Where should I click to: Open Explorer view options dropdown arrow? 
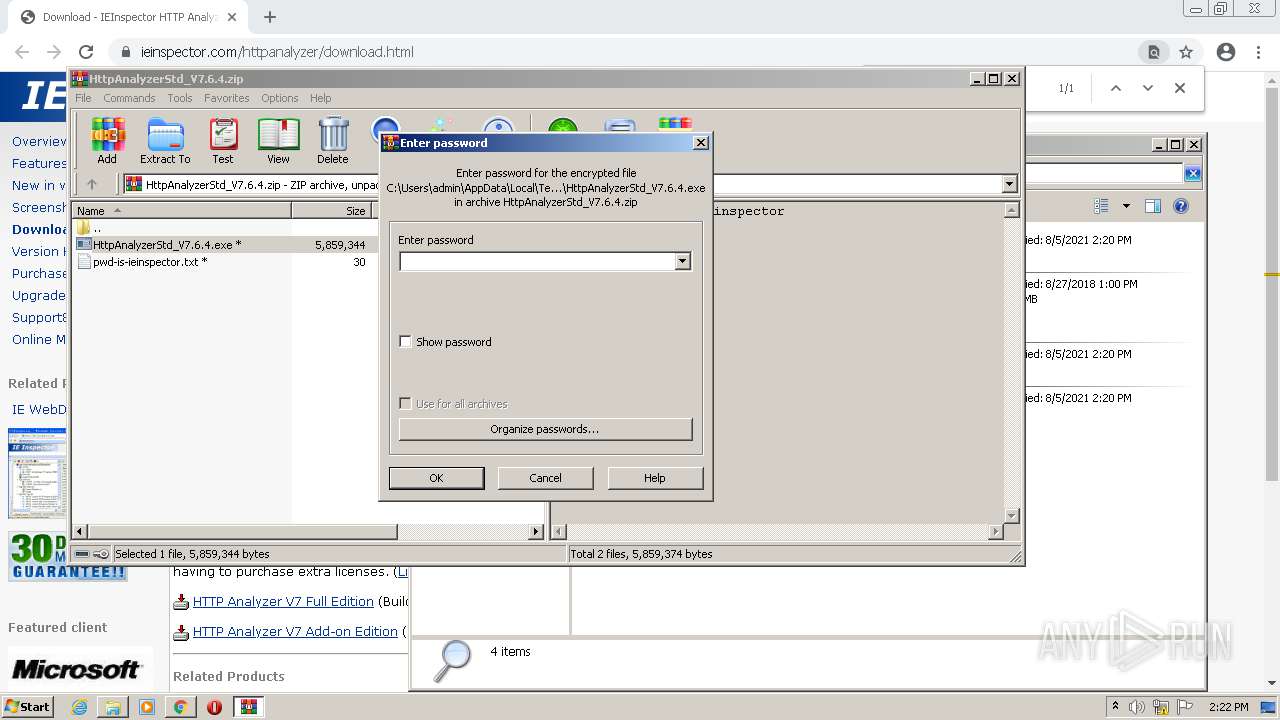[x=1126, y=206]
